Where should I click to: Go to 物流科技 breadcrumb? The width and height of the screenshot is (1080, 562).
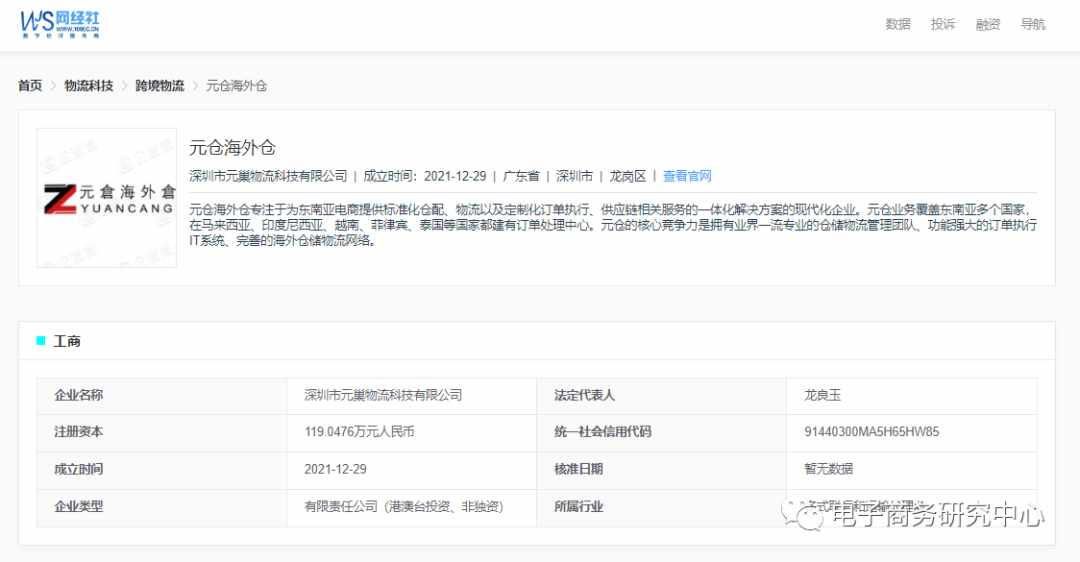[x=89, y=85]
